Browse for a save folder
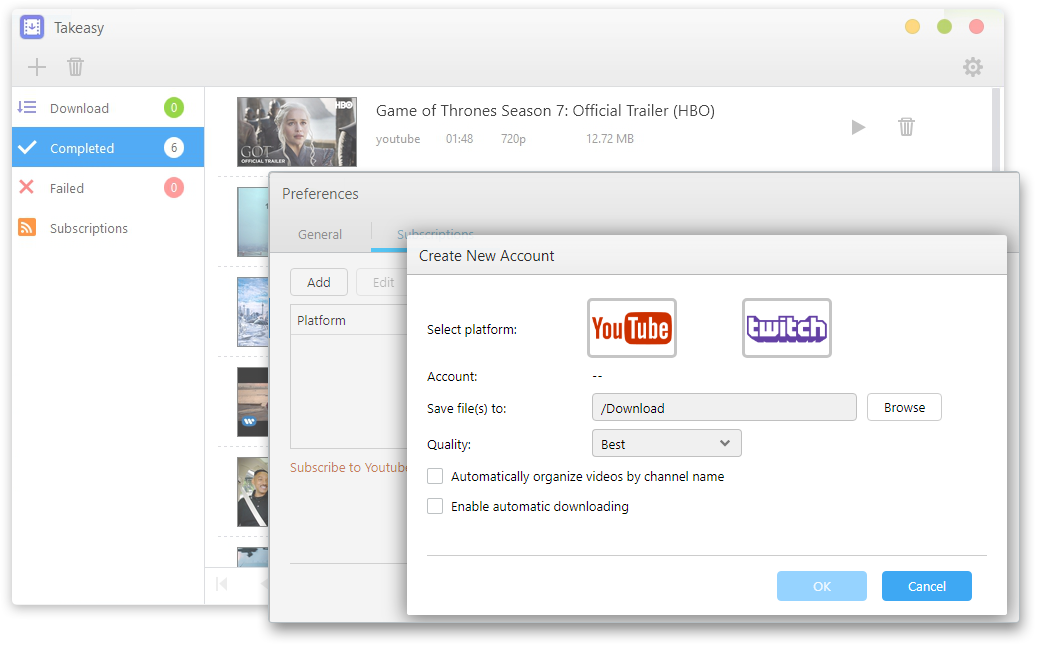The height and width of the screenshot is (651, 1044). click(x=904, y=407)
